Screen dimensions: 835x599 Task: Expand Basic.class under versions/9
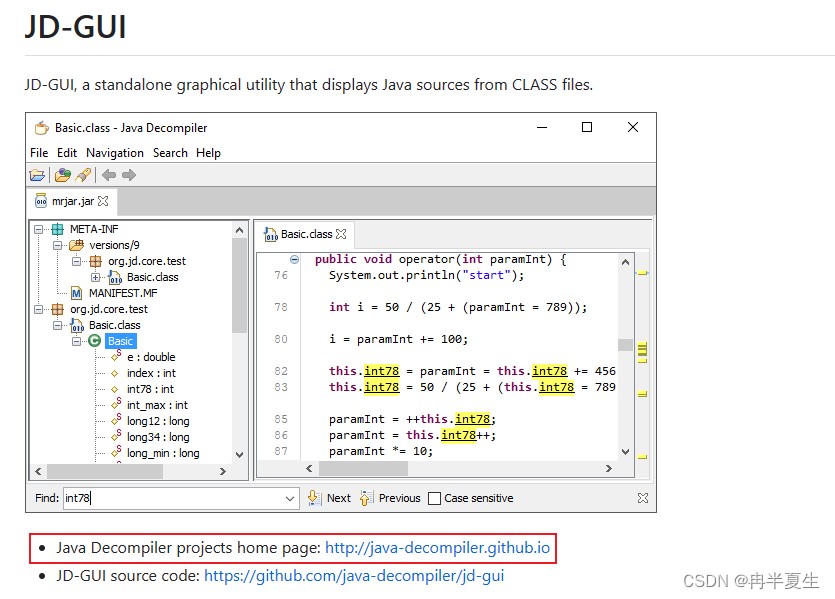coord(95,277)
